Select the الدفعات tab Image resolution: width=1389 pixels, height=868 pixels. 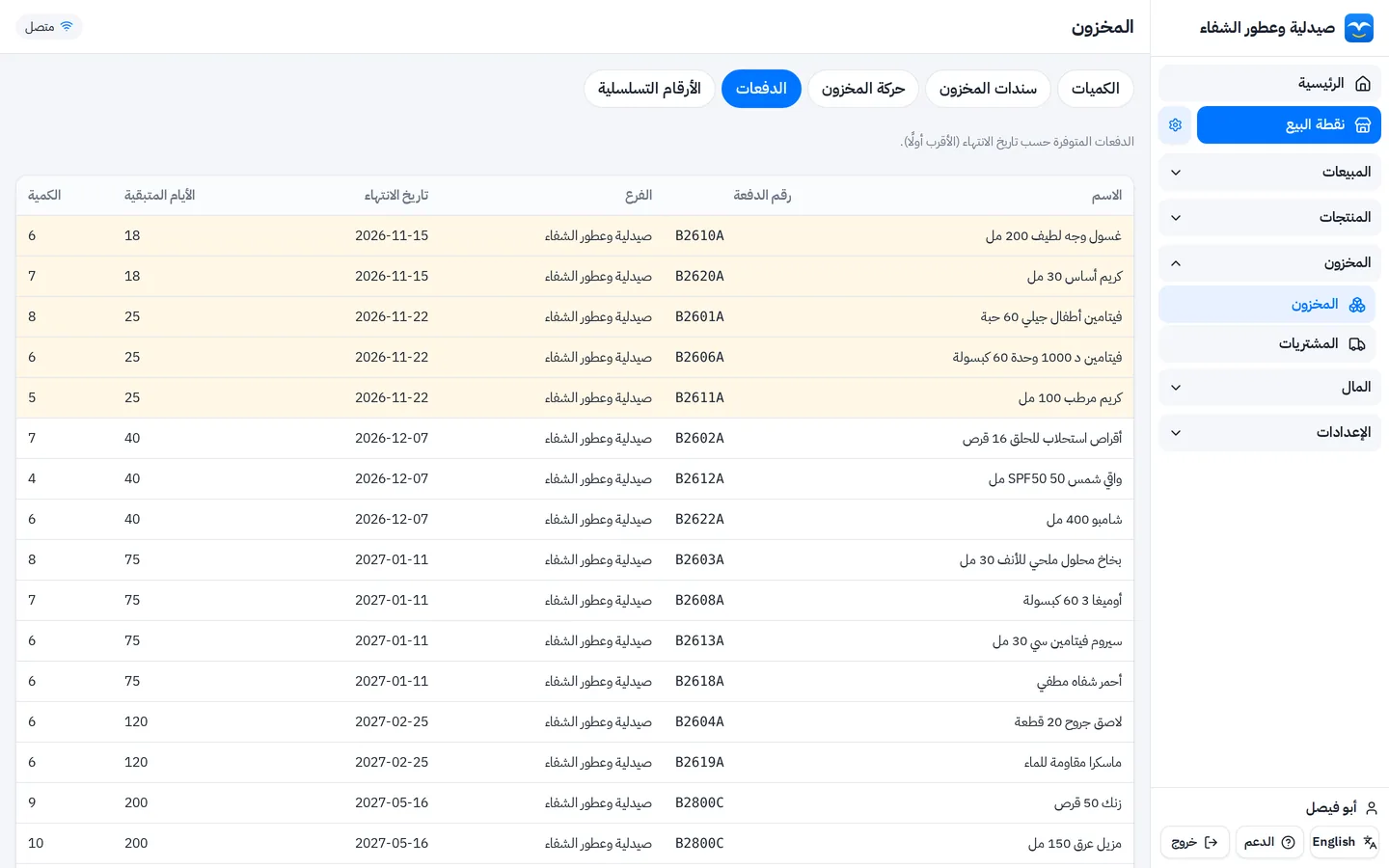(x=761, y=89)
